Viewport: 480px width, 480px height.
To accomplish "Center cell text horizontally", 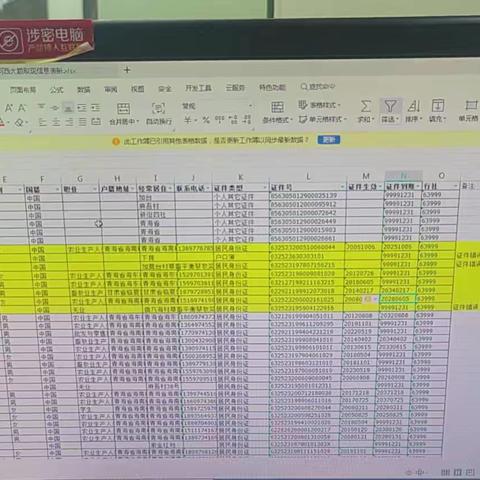I will pos(56,122).
